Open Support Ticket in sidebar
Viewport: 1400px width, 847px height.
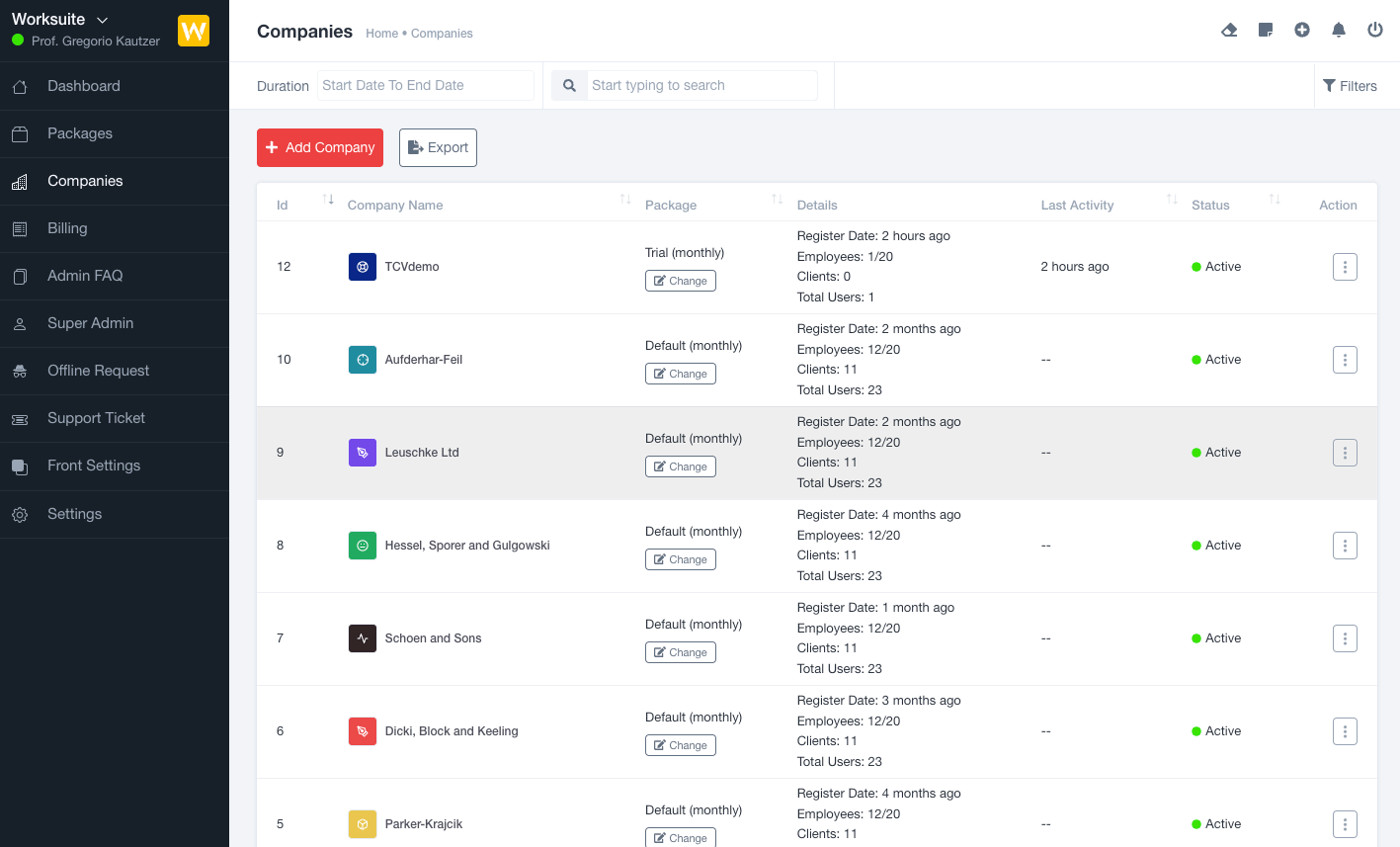96,418
